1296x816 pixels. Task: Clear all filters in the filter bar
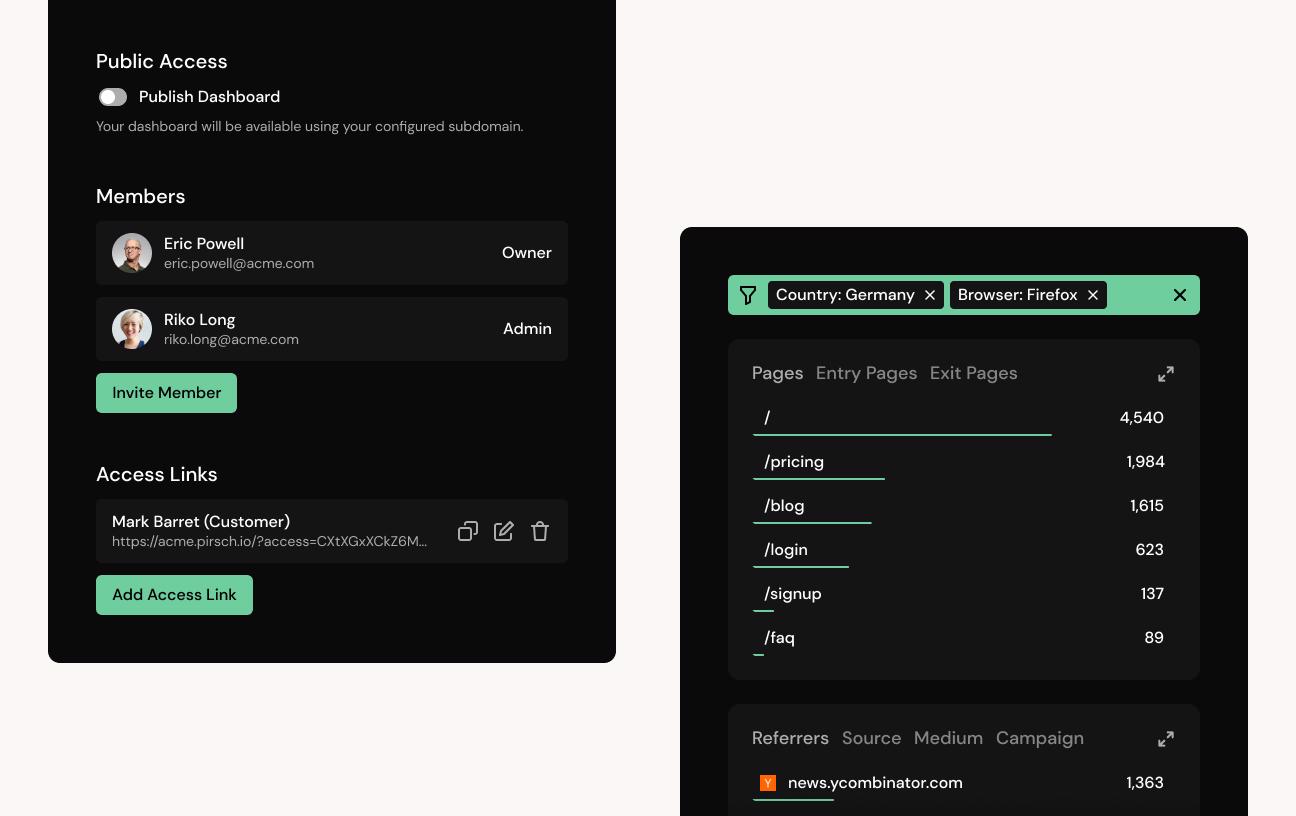click(1180, 295)
